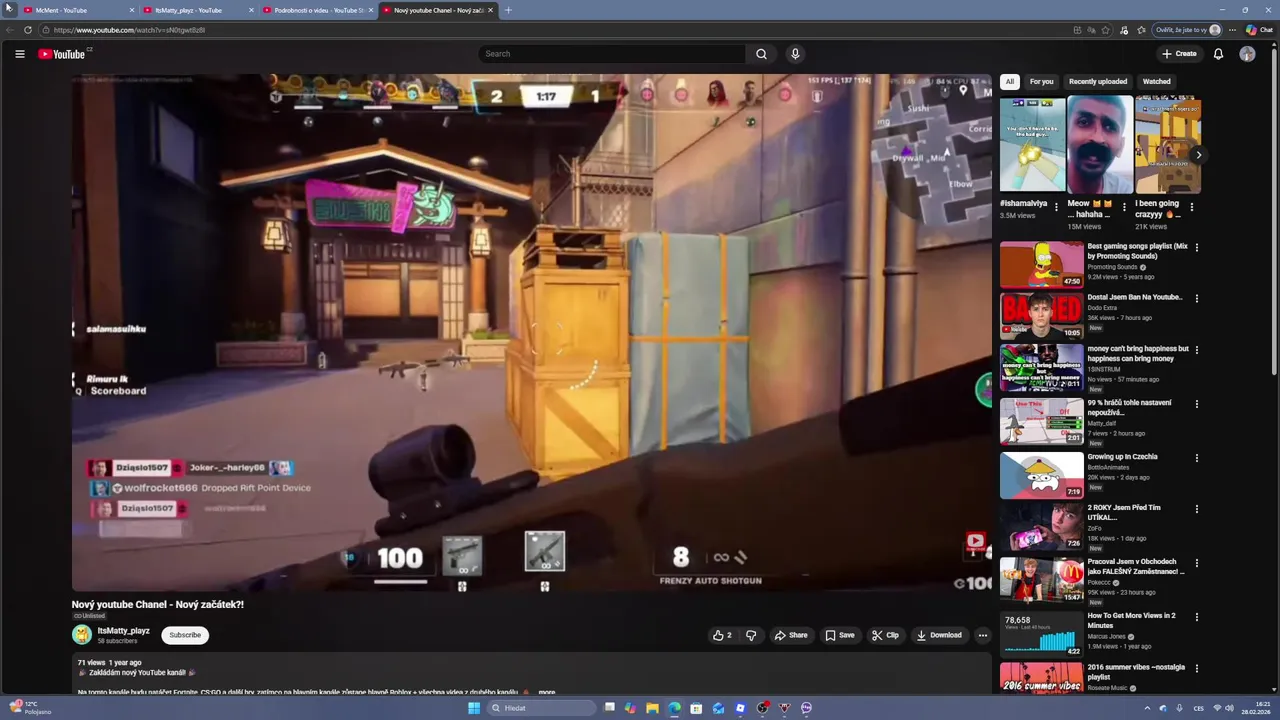The height and width of the screenshot is (720, 1280).
Task: Open Copilot Chat in browser
Action: [x=1259, y=30]
